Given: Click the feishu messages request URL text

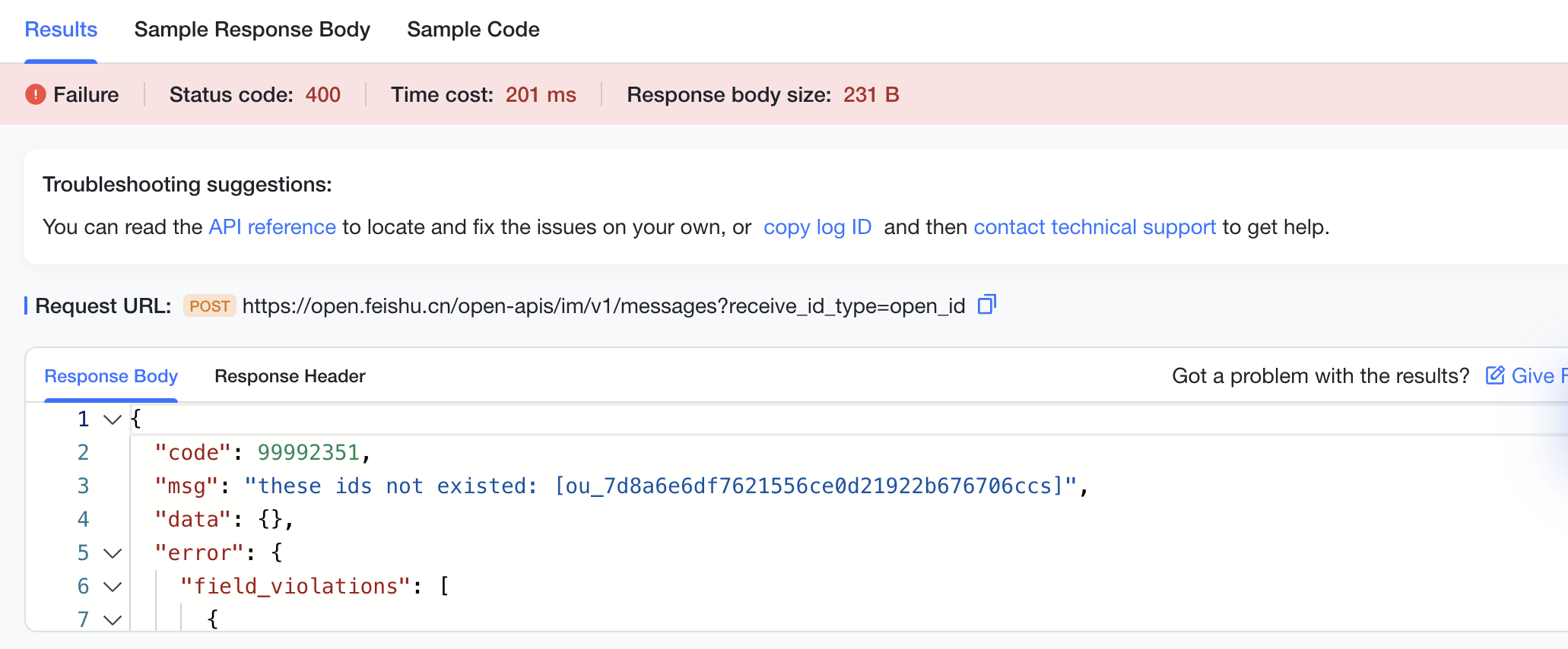Looking at the screenshot, I should pos(603,306).
